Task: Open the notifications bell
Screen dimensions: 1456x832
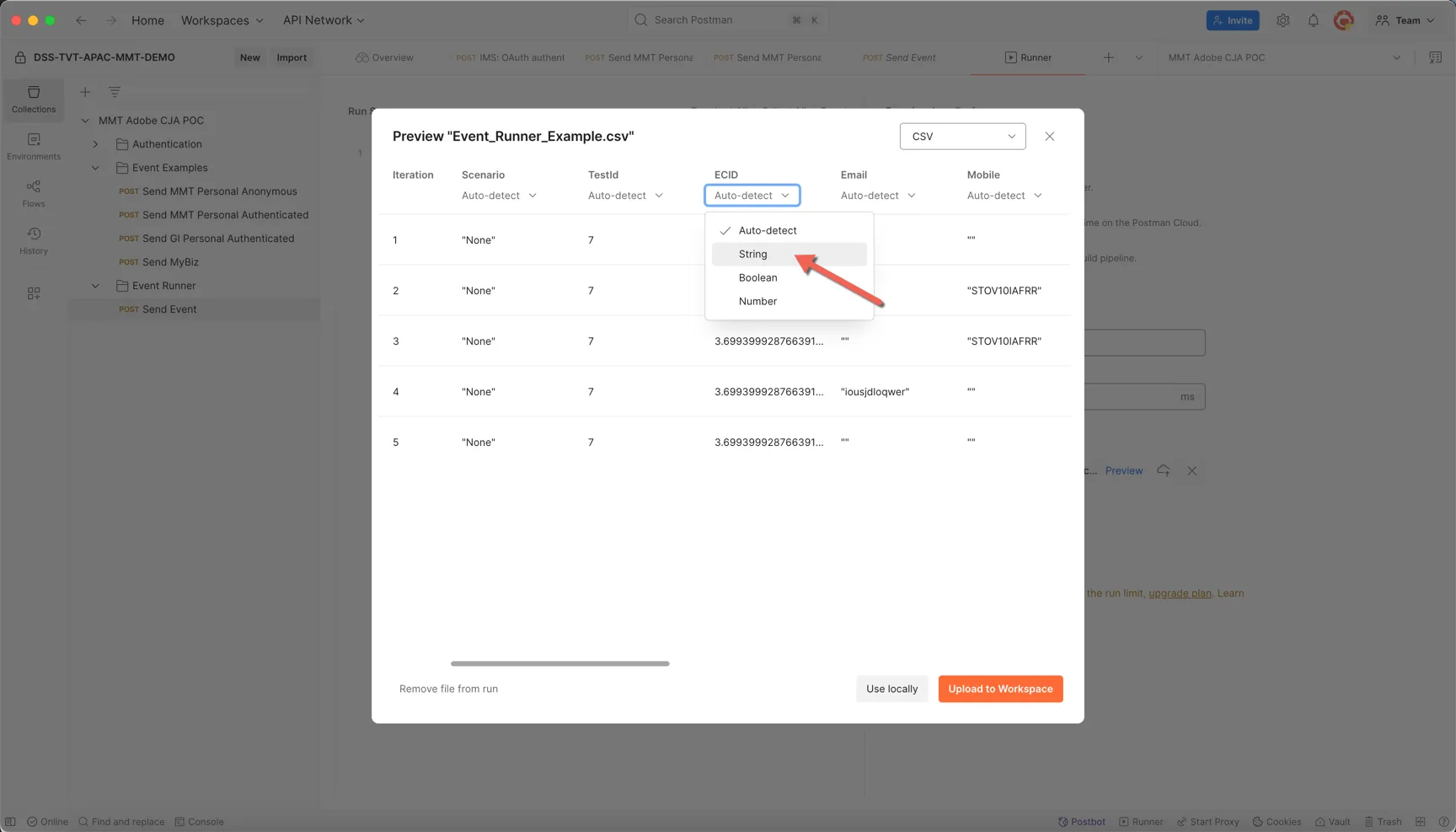Action: (1313, 20)
